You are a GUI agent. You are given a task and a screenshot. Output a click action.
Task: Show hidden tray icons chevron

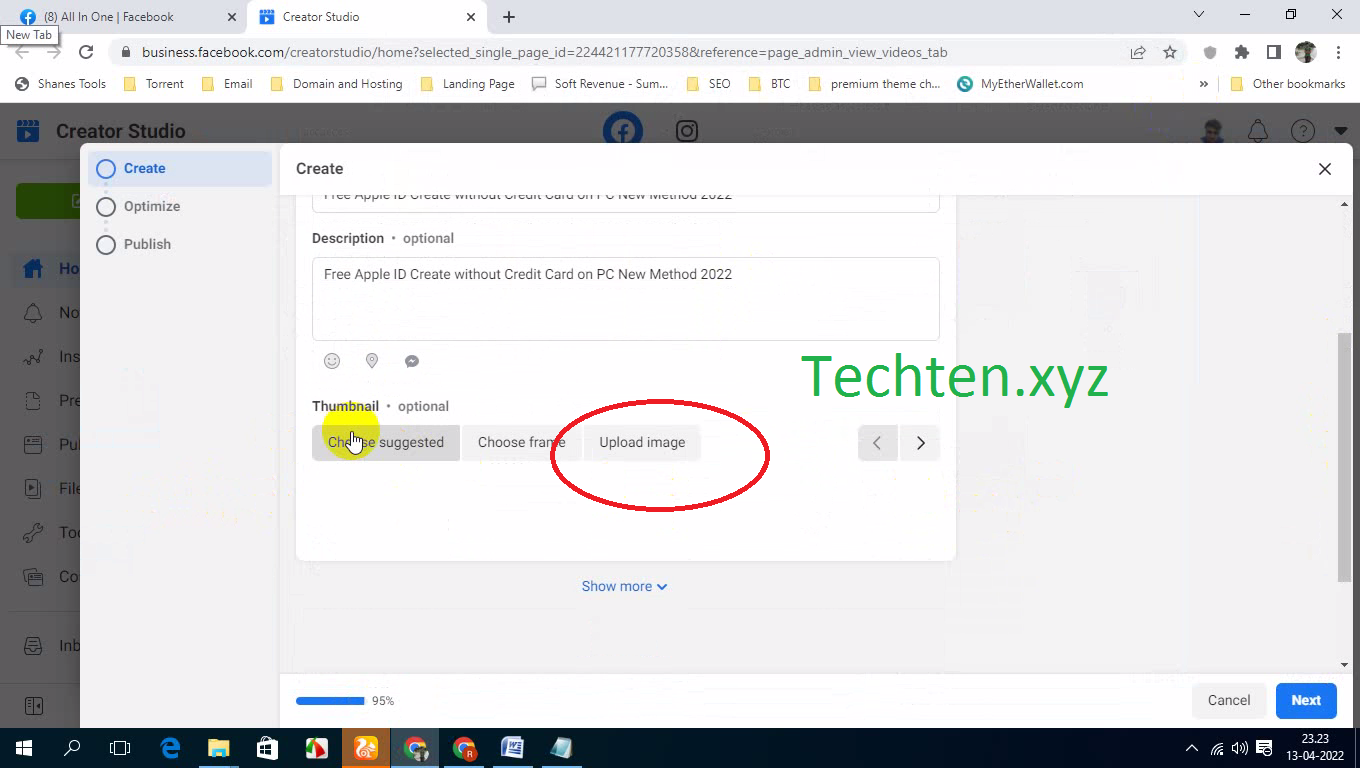point(1191,748)
